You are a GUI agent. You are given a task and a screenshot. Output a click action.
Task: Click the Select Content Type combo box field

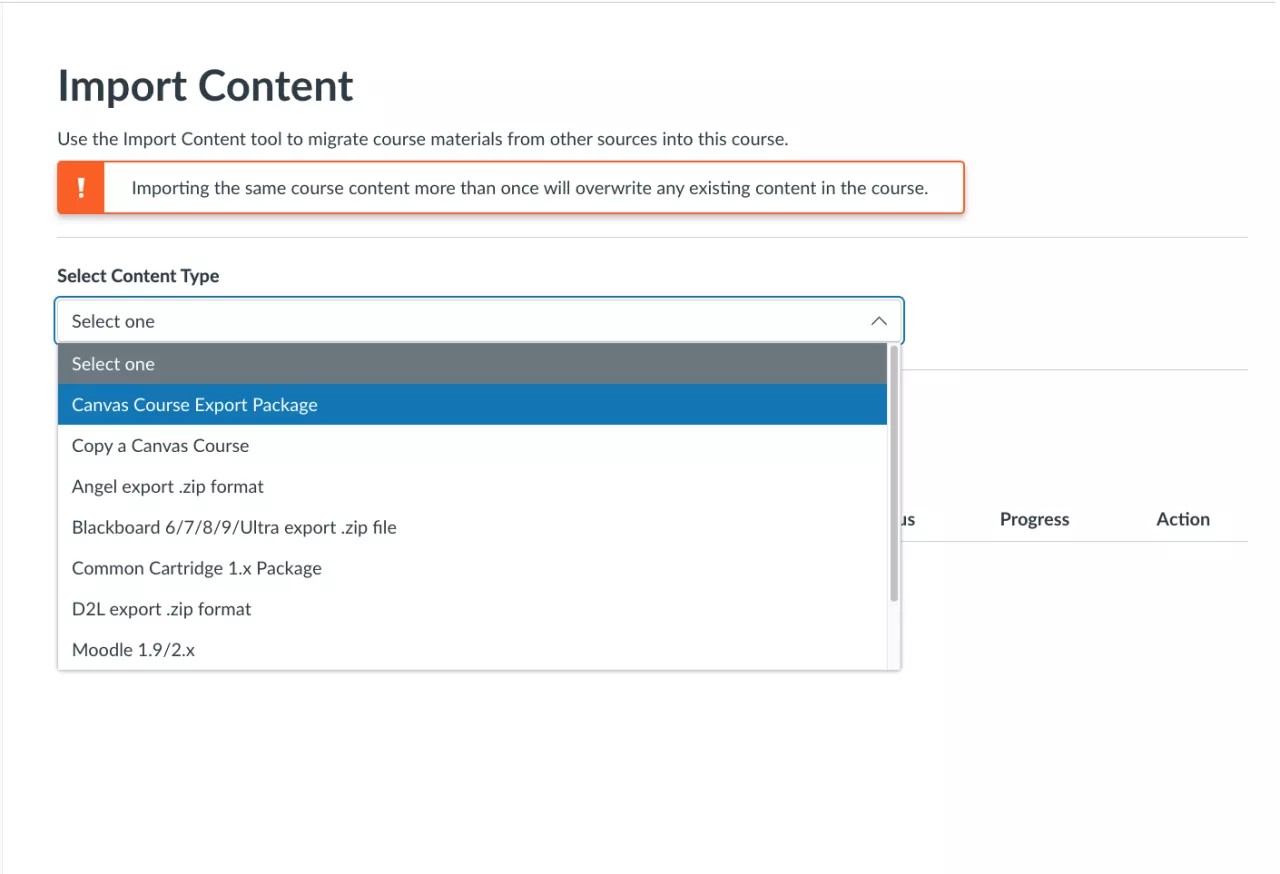[x=460, y=321]
